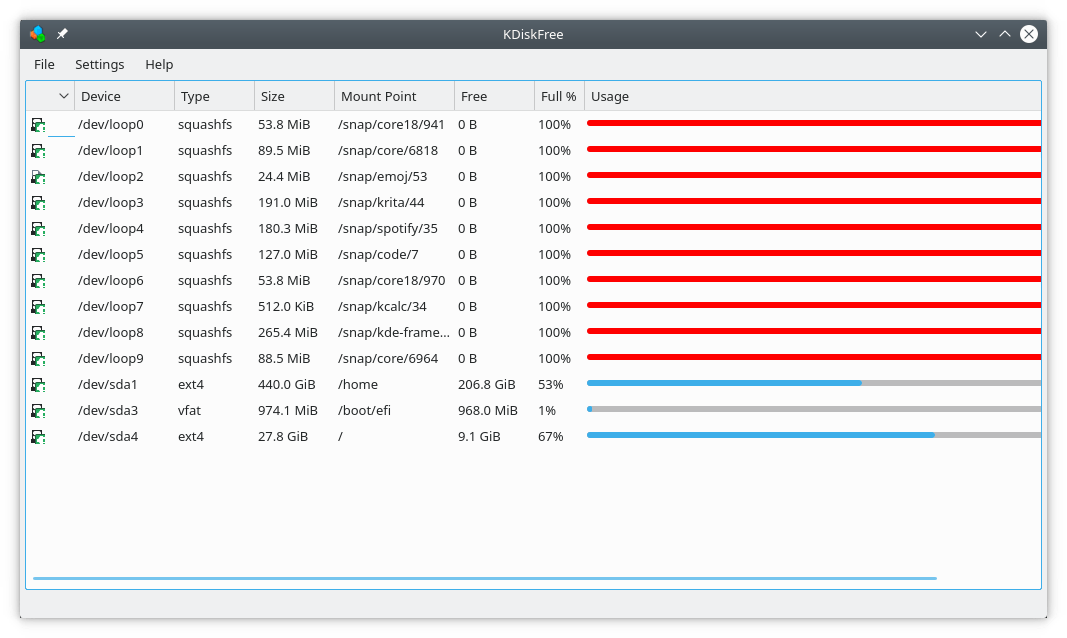
Task: Click the disk icon for /dev/loop7
Action: coord(38,306)
